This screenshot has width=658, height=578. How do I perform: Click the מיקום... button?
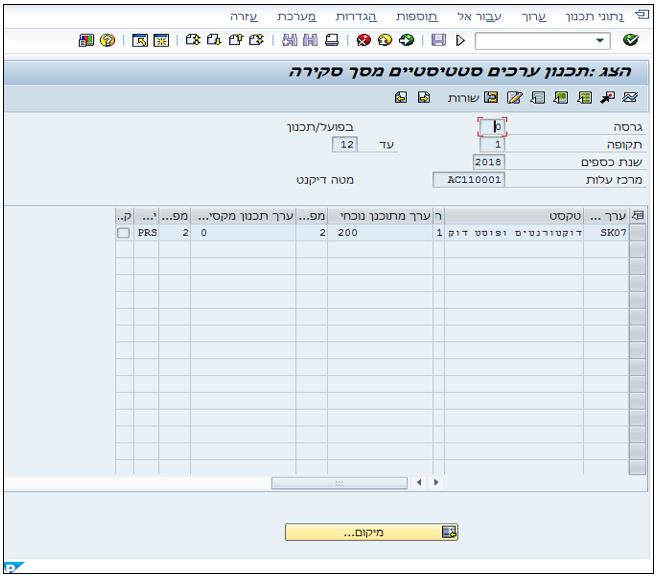click(x=371, y=532)
